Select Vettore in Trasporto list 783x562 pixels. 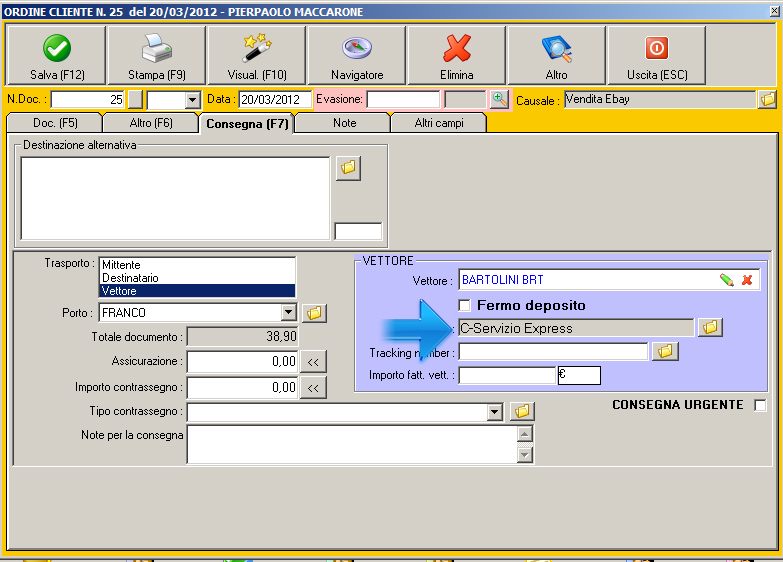tap(198, 291)
